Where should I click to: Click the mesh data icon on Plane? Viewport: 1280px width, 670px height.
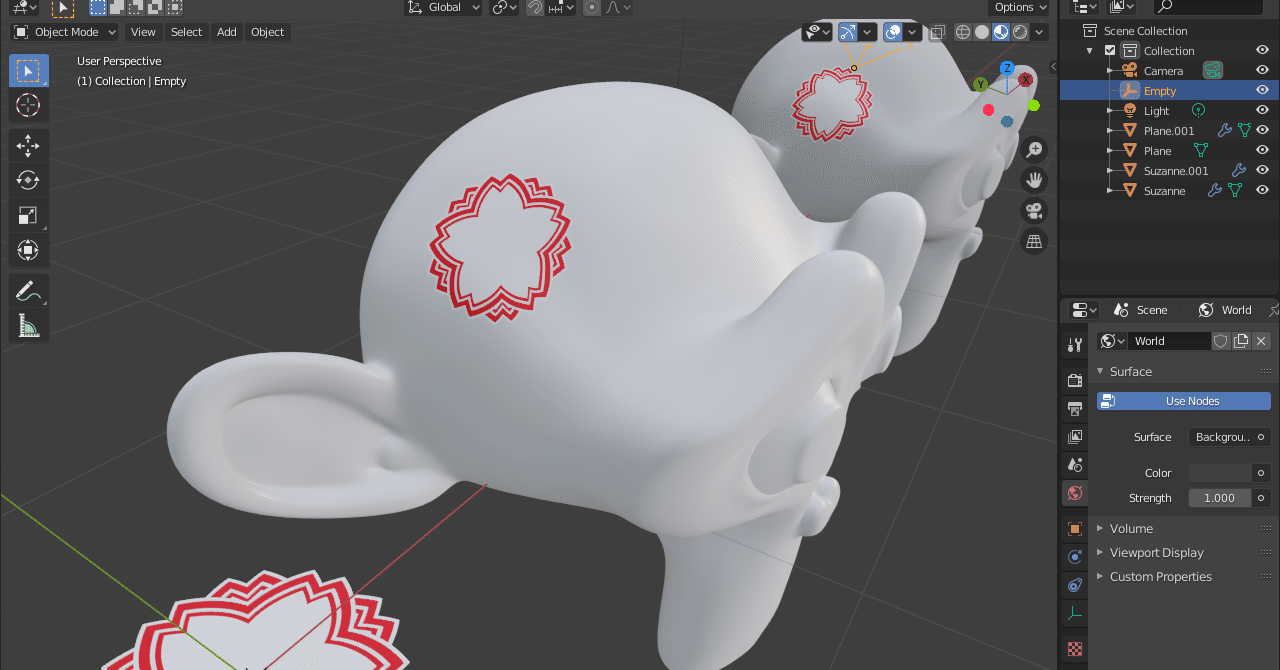[x=1201, y=150]
